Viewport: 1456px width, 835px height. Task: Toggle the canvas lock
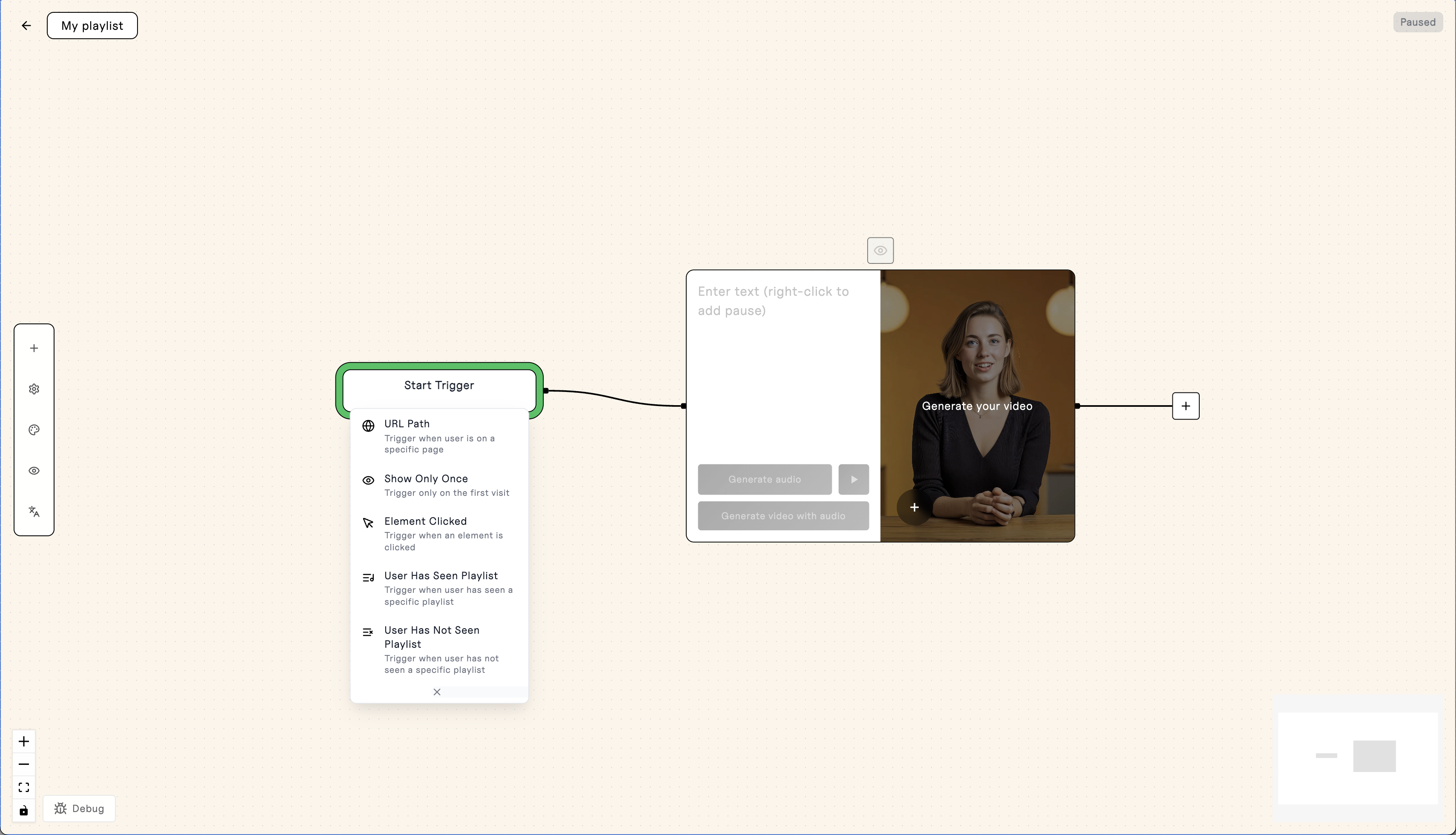pos(23,810)
